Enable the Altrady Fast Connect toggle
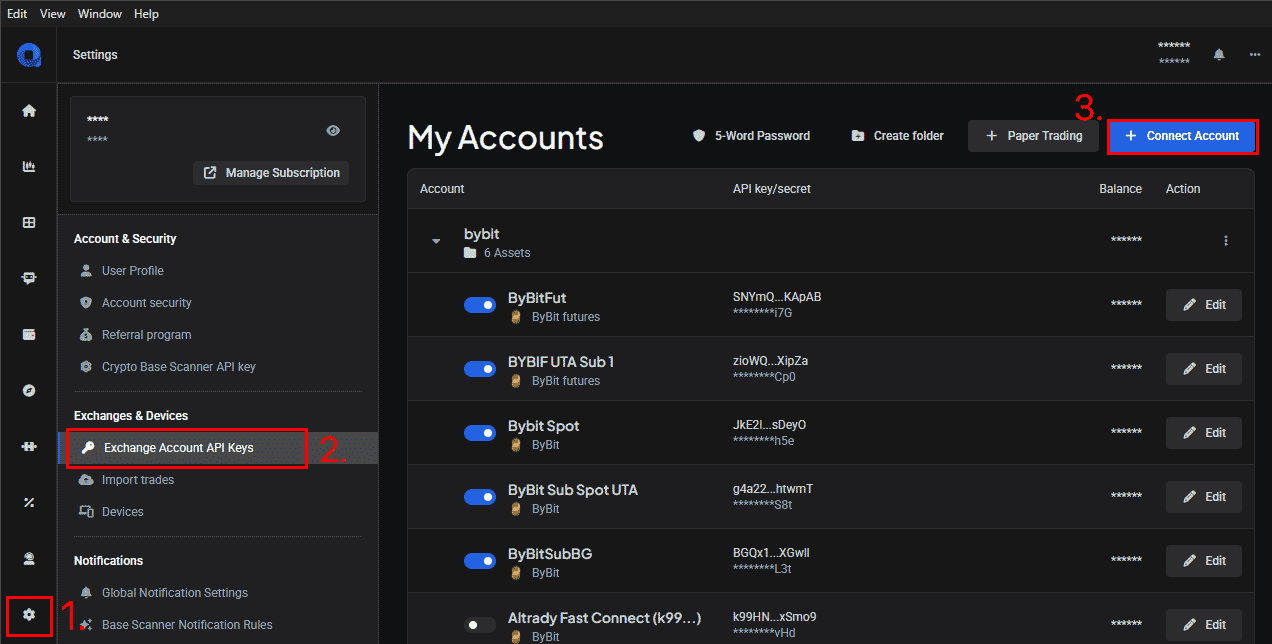This screenshot has width=1272, height=644. click(x=480, y=626)
